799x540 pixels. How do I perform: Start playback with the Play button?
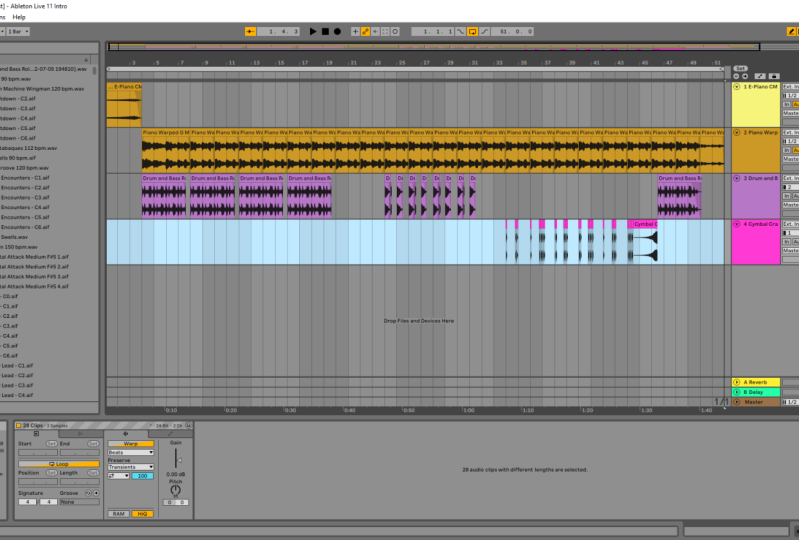[313, 32]
